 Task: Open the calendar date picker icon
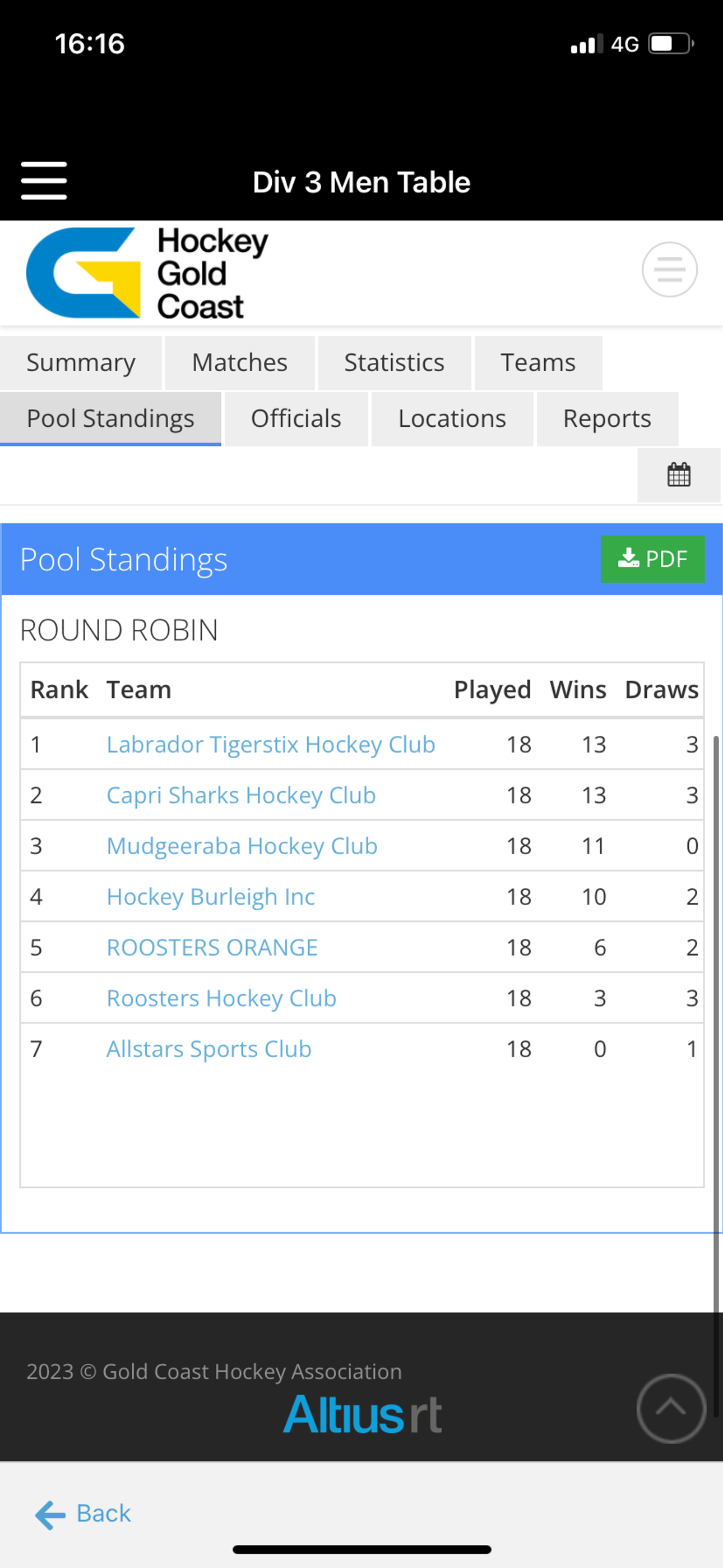[x=679, y=475]
